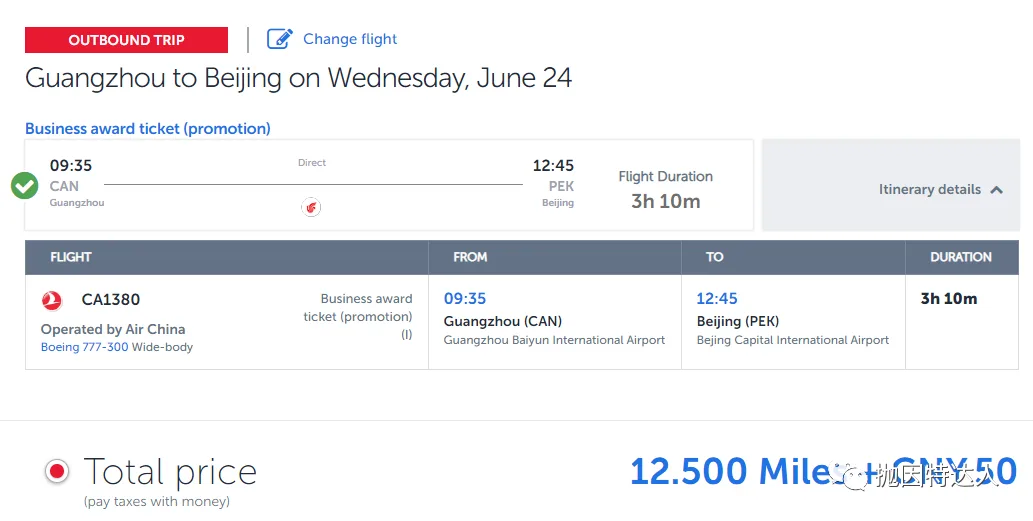Open Boeing 777-300 aircraft details link
The height and width of the screenshot is (521, 1033).
84,347
